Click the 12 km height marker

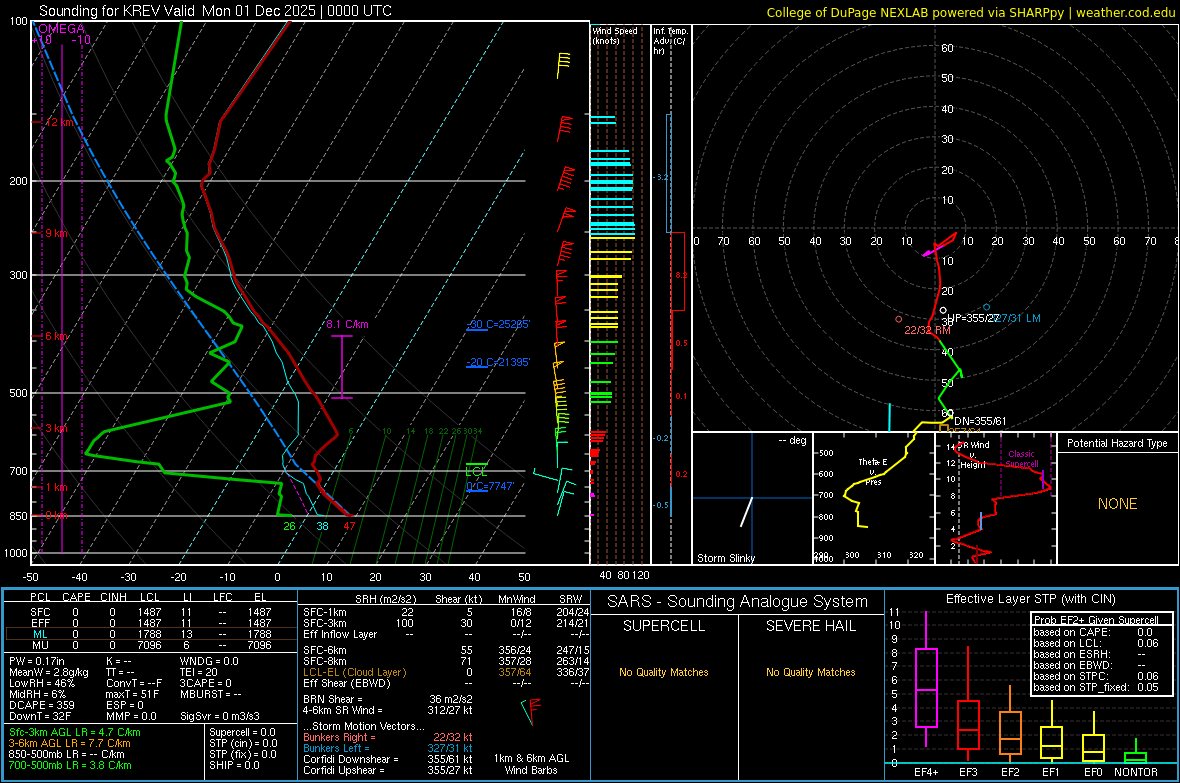pyautogui.click(x=59, y=122)
